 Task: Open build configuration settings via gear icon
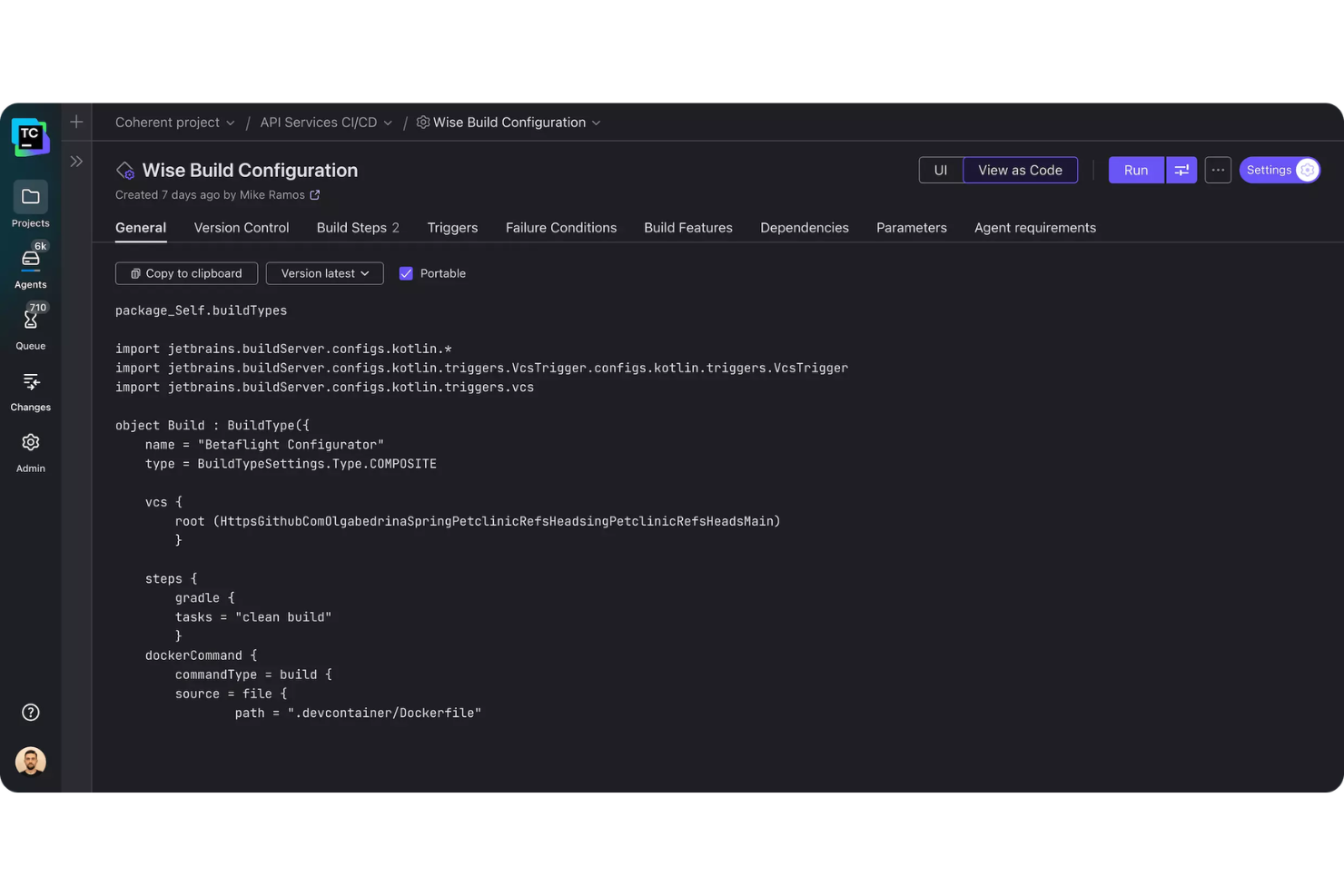[x=1308, y=170]
